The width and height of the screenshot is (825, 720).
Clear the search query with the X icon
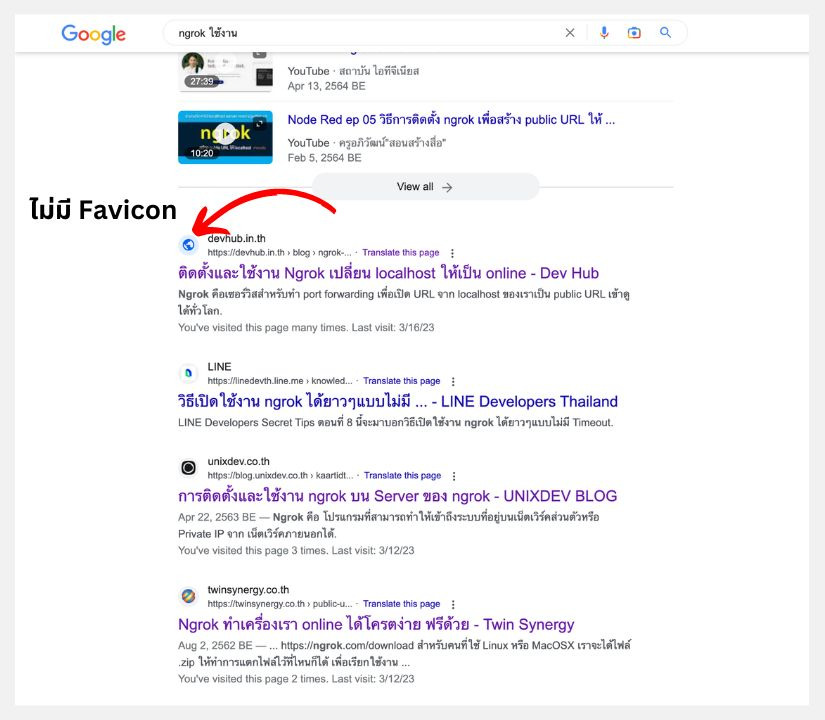click(x=570, y=33)
